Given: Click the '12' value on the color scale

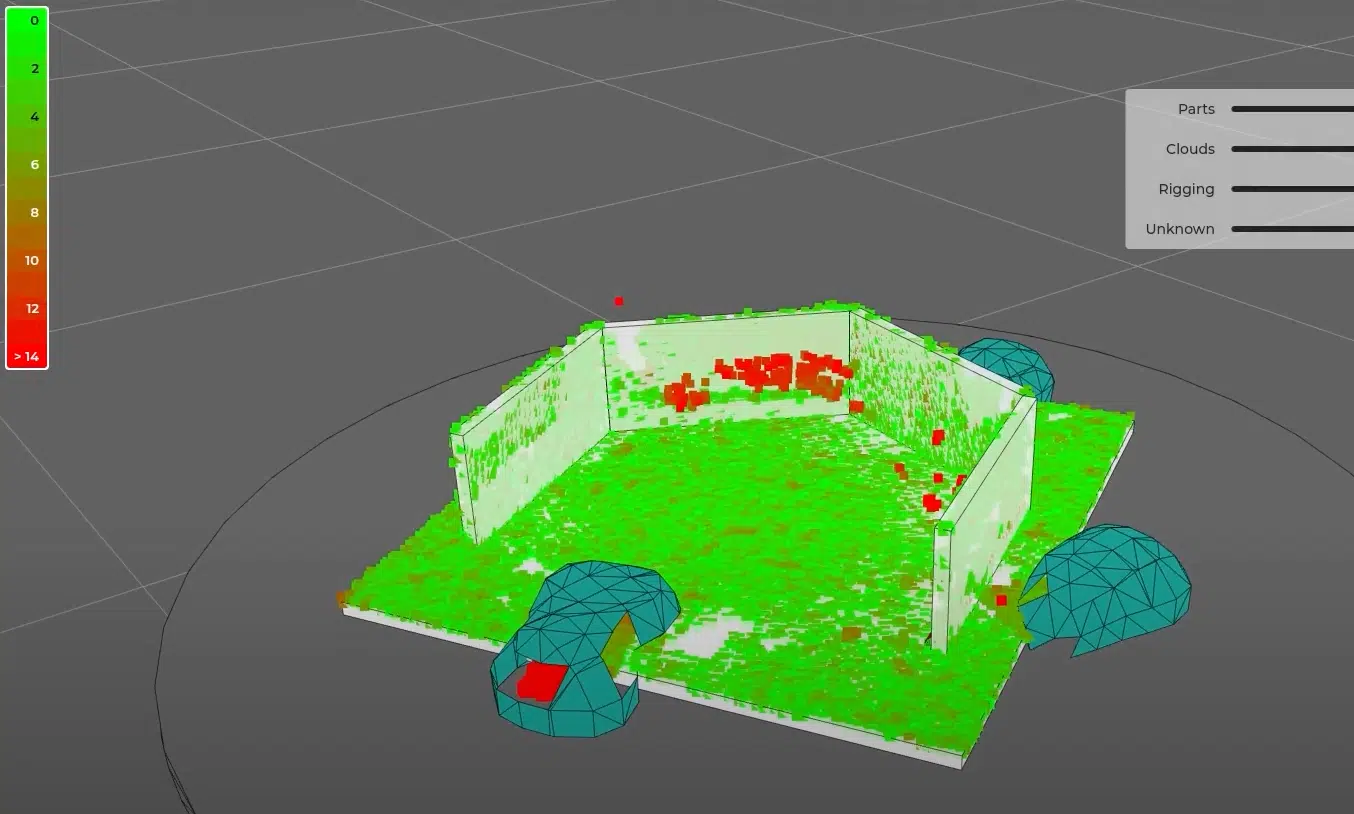Looking at the screenshot, I should (x=32, y=308).
